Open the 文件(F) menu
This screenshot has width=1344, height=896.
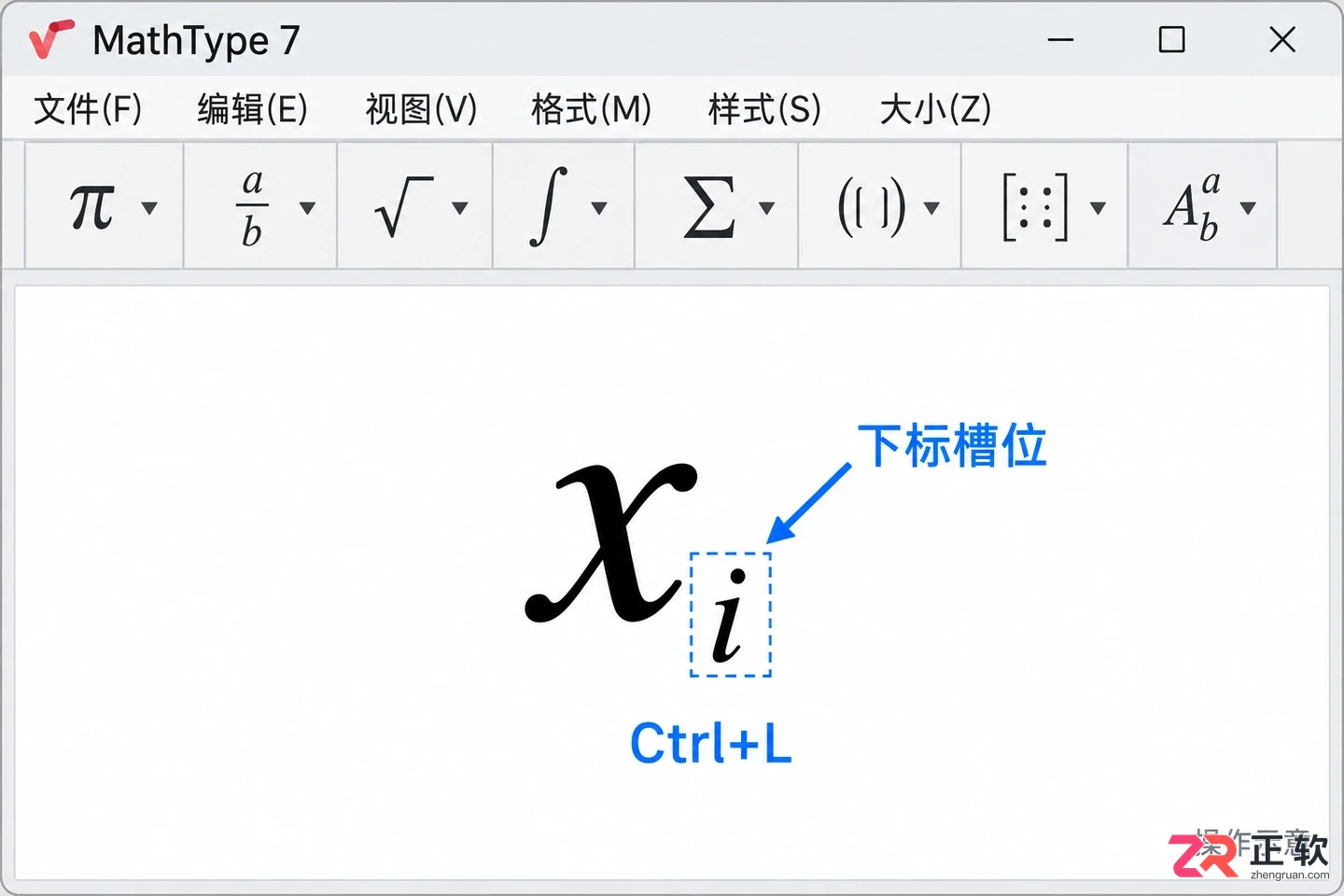(x=88, y=109)
